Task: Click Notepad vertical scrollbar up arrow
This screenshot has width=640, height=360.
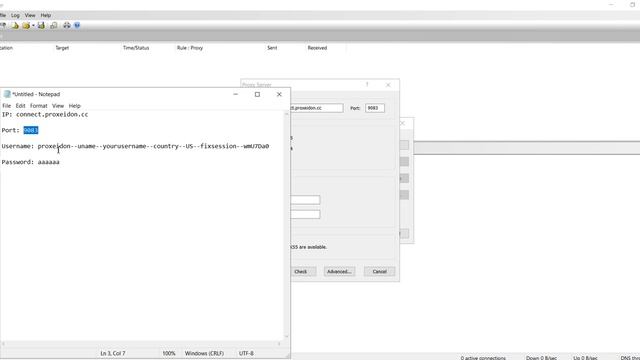Action: tap(287, 114)
